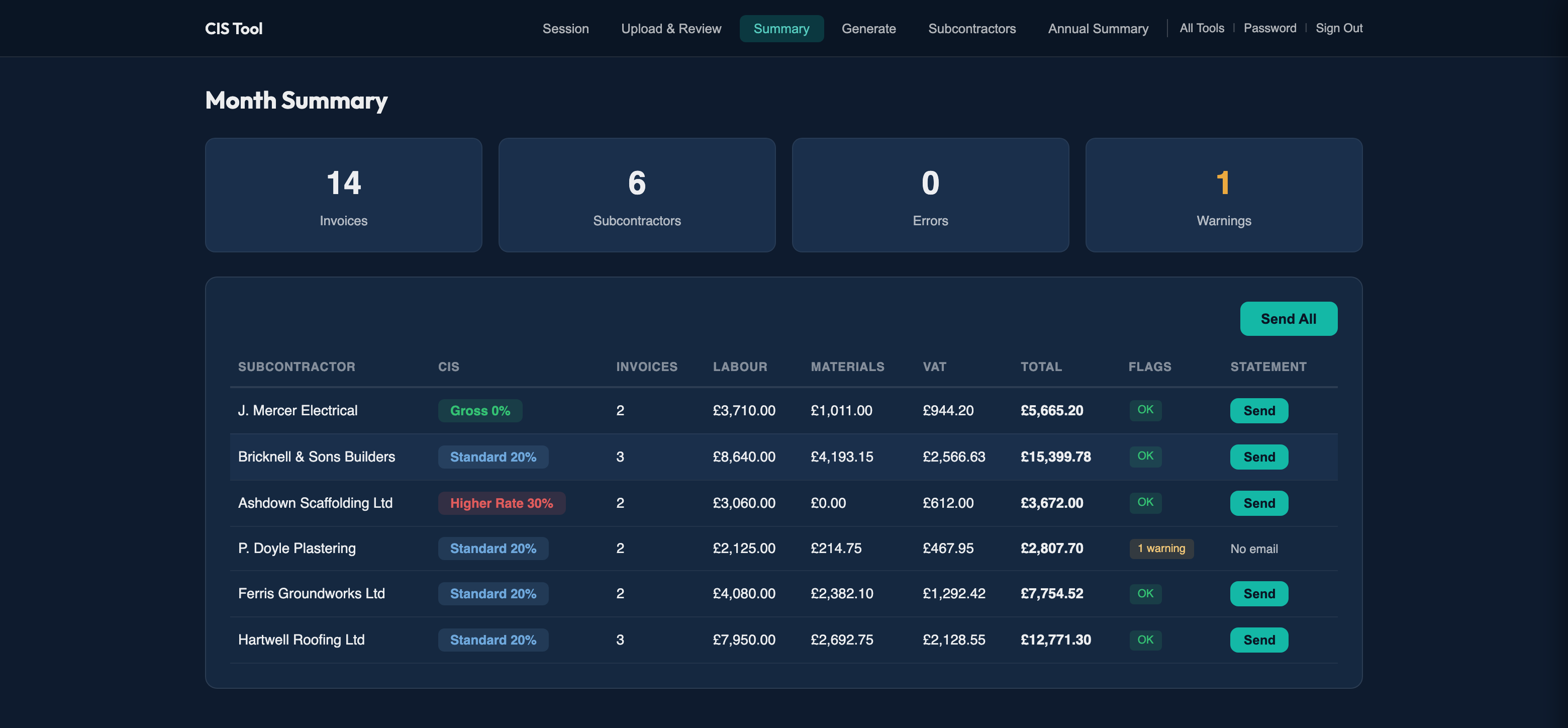
Task: Go to Upload & Review tab
Action: pyautogui.click(x=671, y=29)
